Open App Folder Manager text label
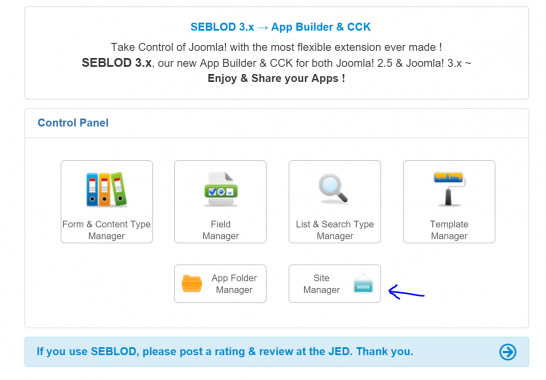Viewport: 546px width, 380px height. 234,284
